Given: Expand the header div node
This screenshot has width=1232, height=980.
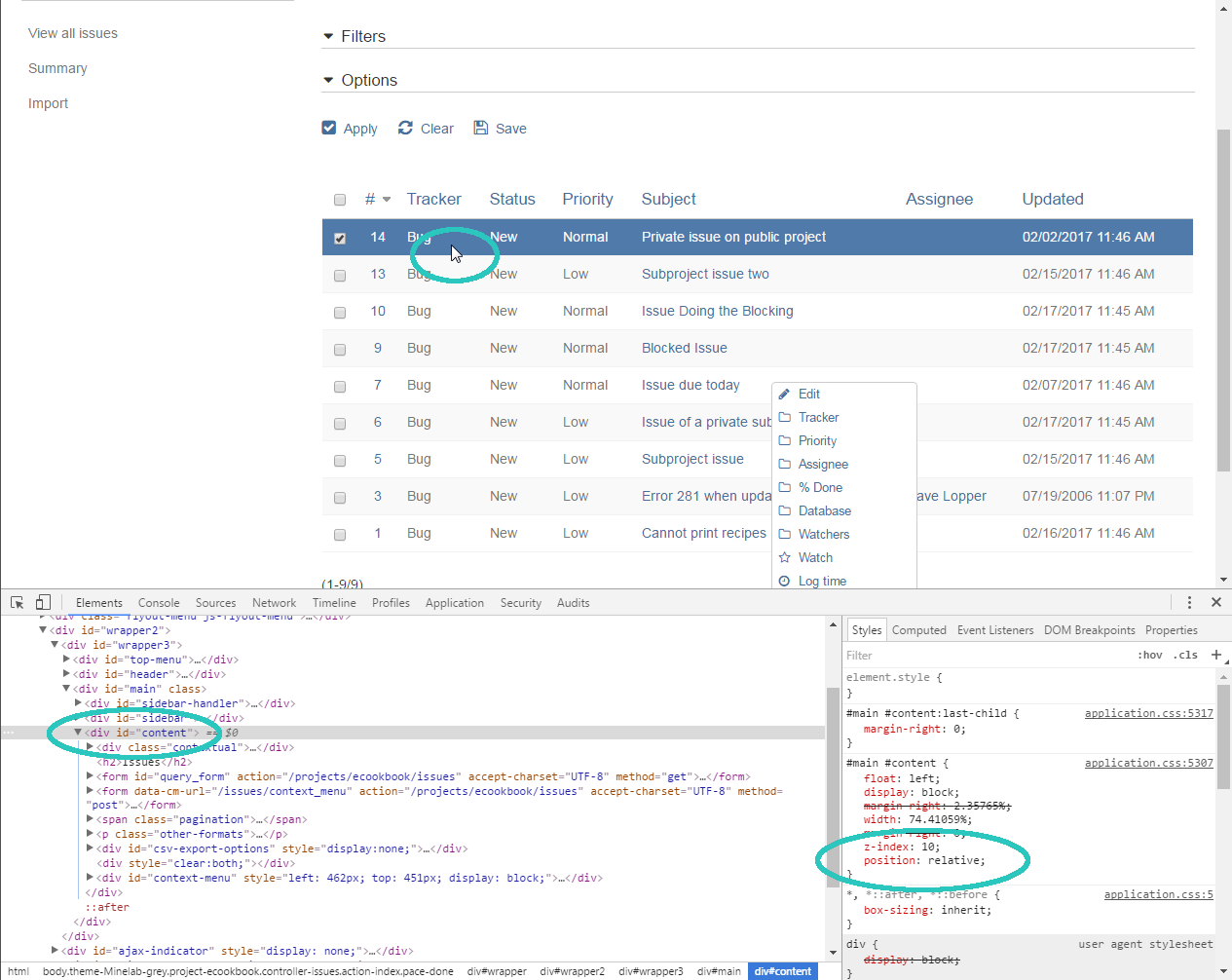Looking at the screenshot, I should tap(66, 674).
